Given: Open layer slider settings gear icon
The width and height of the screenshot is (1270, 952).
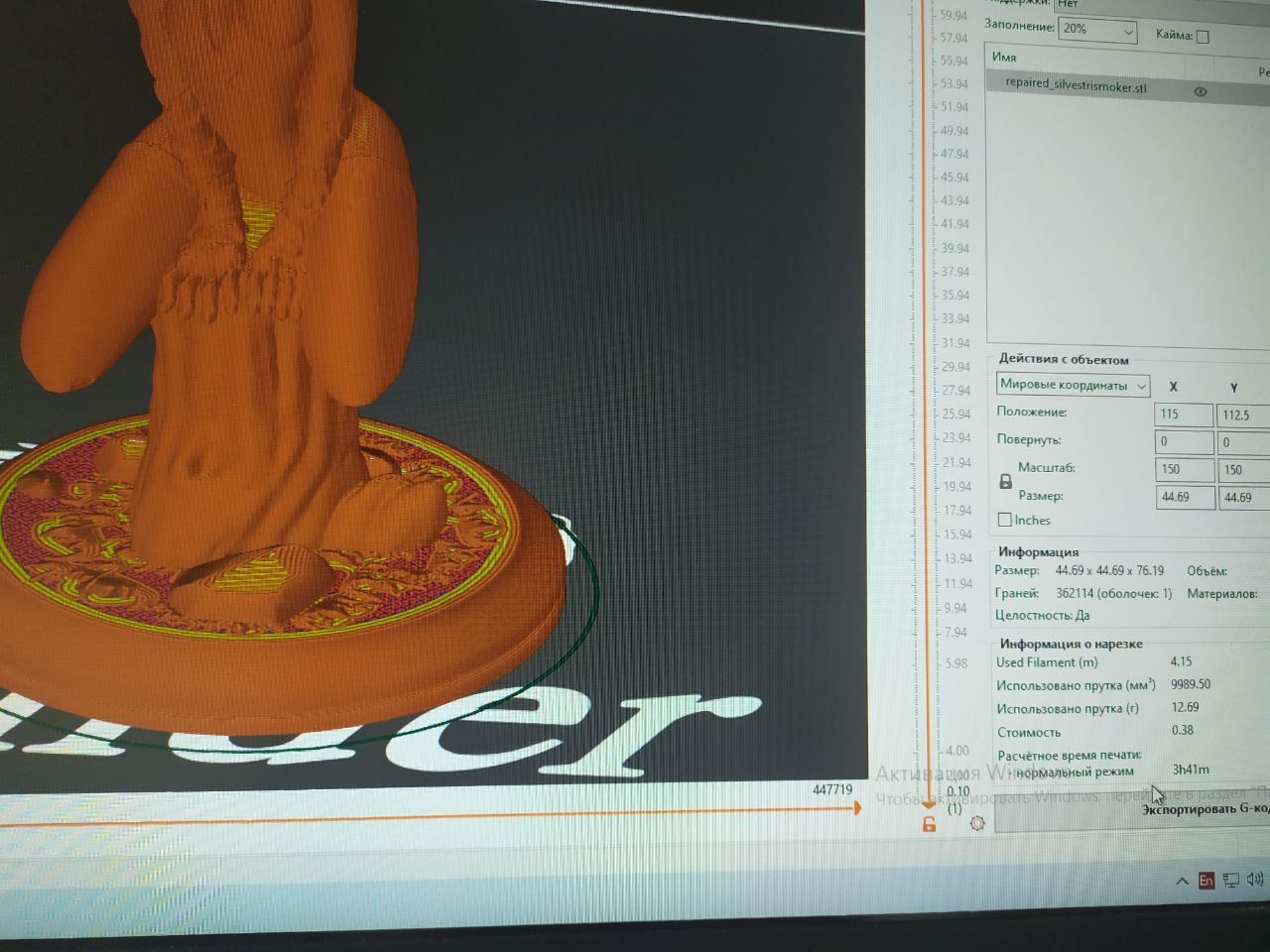Looking at the screenshot, I should click(x=977, y=823).
